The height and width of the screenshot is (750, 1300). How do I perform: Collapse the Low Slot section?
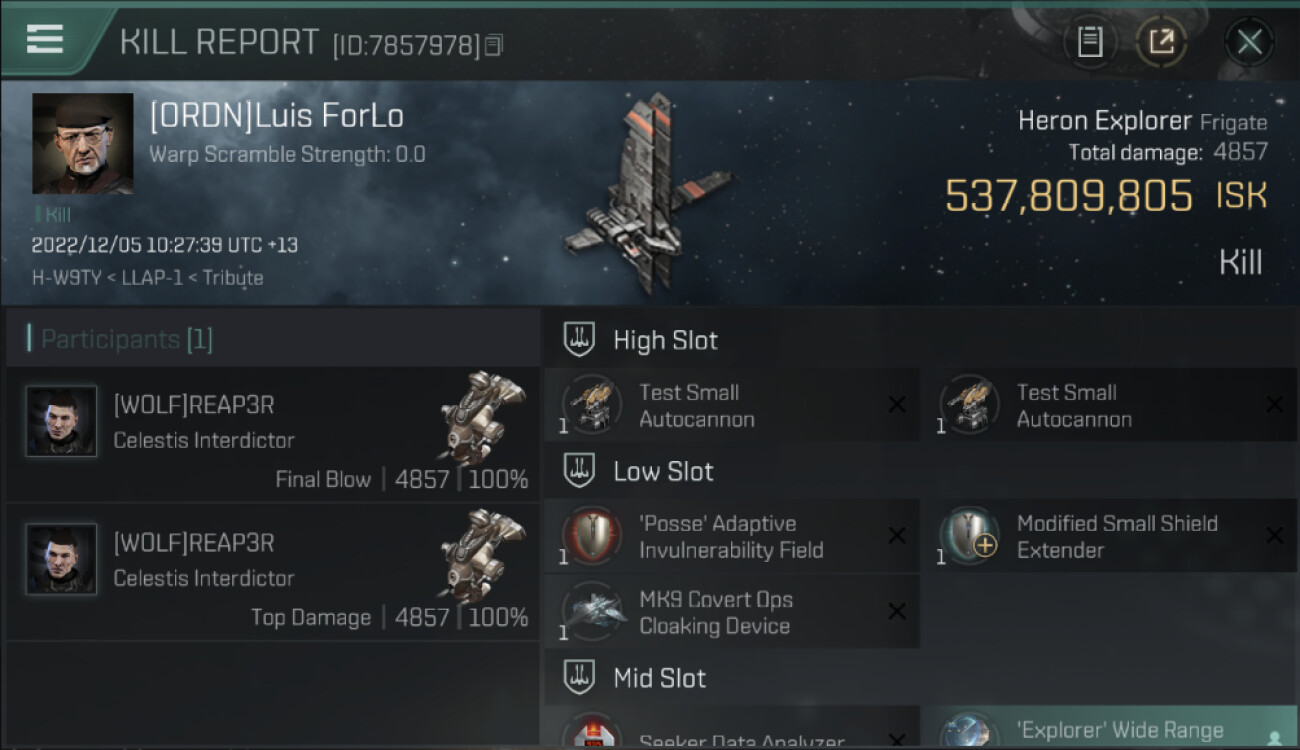[579, 471]
